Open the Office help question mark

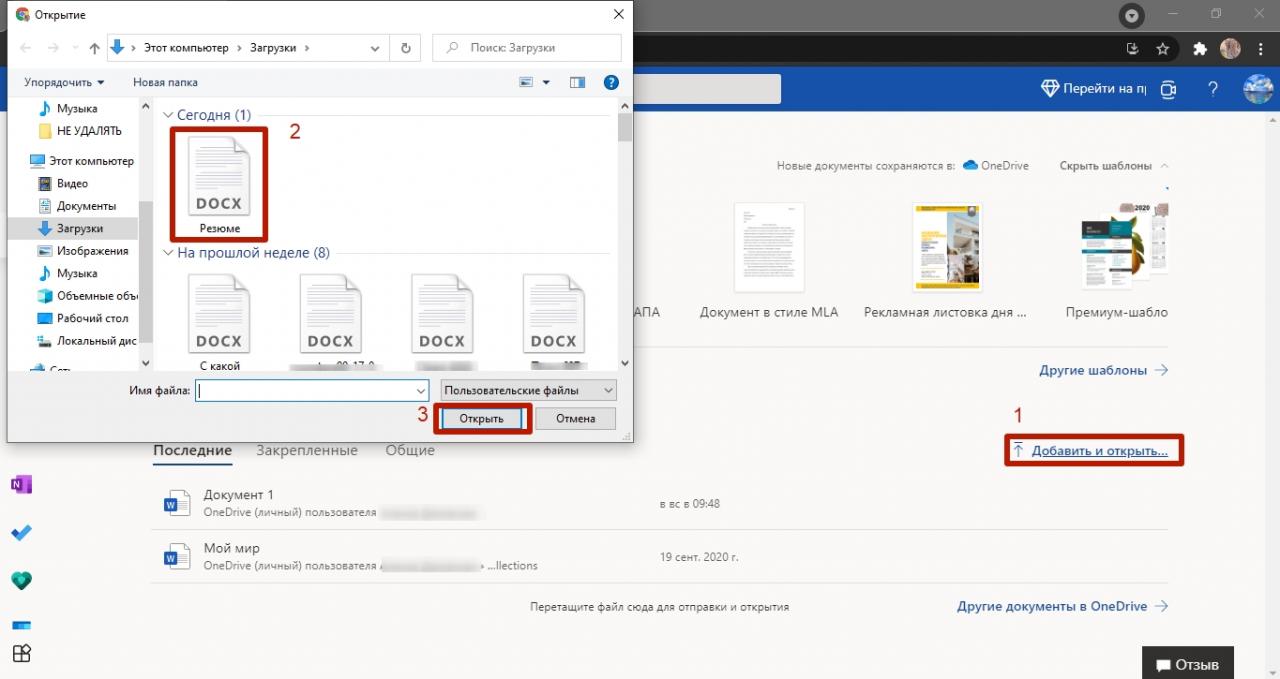click(1213, 89)
